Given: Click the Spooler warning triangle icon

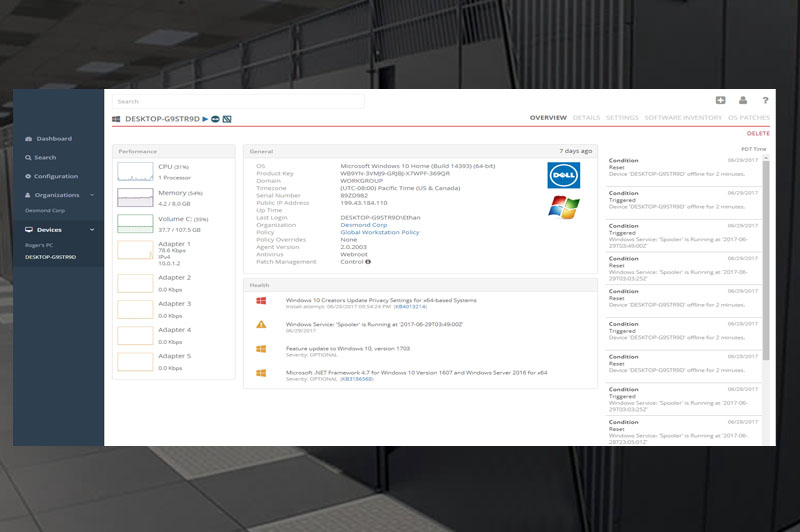Looking at the screenshot, I should 261,324.
